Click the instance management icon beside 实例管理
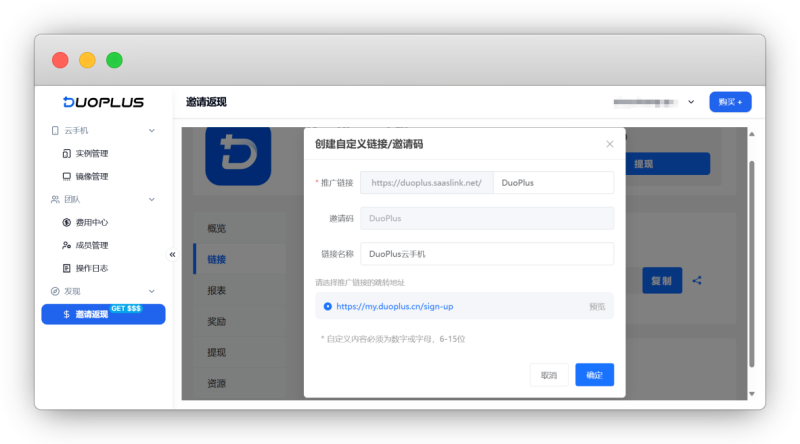Image resolution: width=800 pixels, height=444 pixels. click(66, 154)
